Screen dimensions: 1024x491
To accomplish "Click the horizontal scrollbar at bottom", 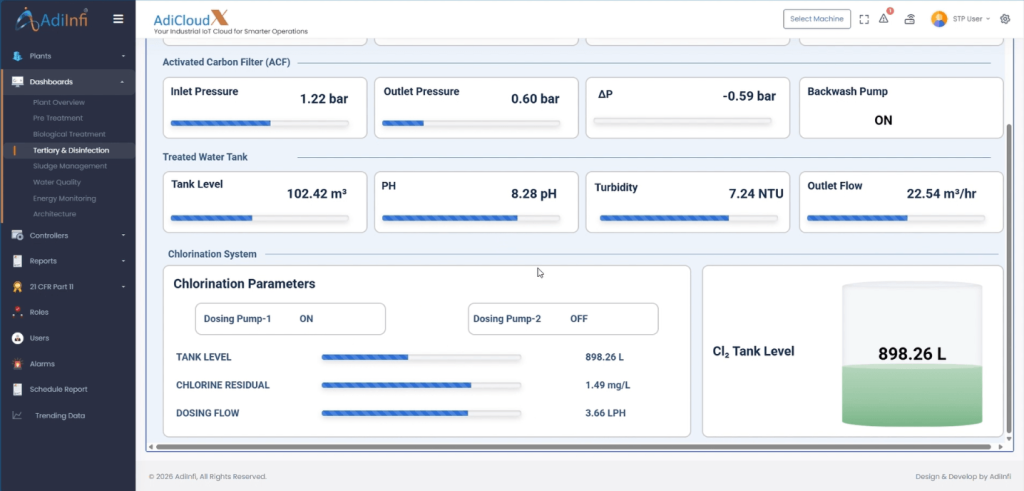I will click(573, 447).
